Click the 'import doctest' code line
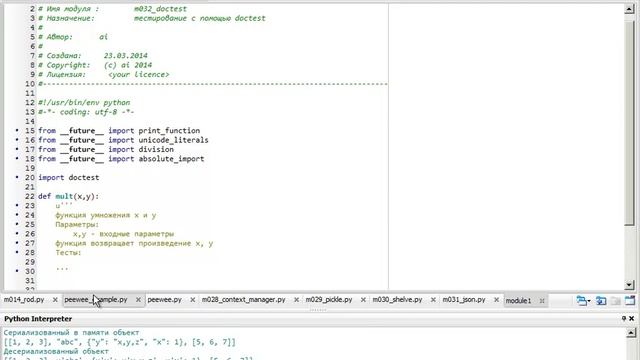The image size is (640, 360). pyautogui.click(x=69, y=178)
